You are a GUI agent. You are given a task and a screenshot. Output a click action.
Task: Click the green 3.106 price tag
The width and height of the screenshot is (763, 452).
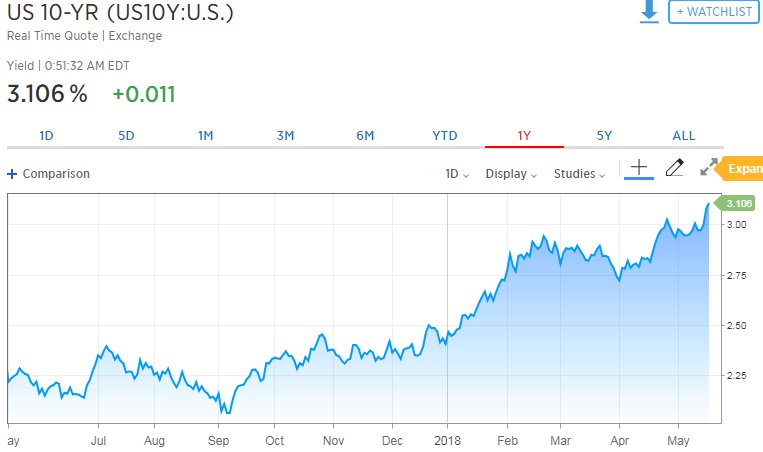pyautogui.click(x=738, y=204)
